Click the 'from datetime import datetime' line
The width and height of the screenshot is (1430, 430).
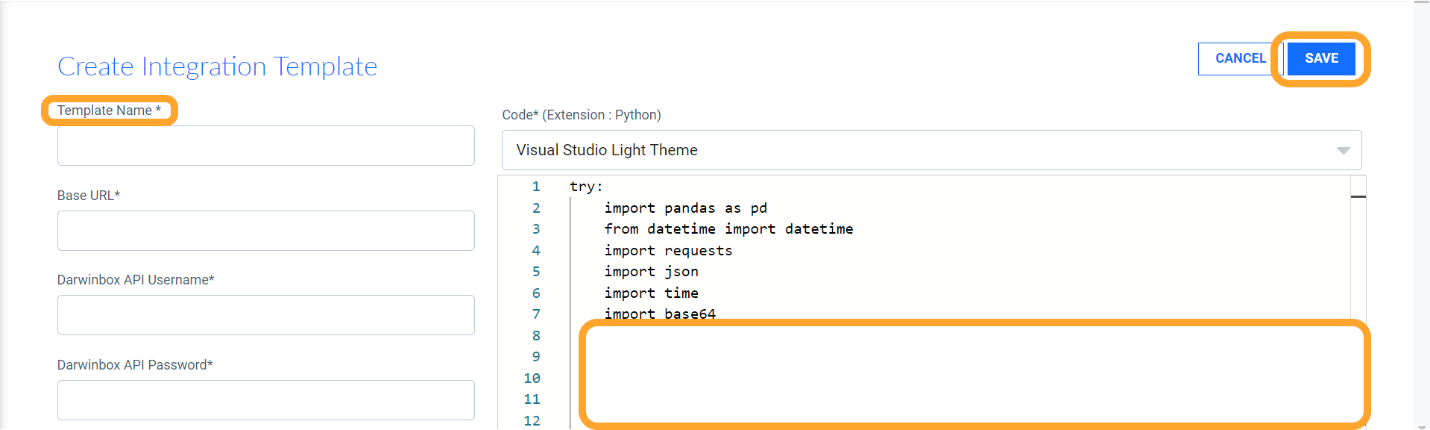pyautogui.click(x=729, y=229)
